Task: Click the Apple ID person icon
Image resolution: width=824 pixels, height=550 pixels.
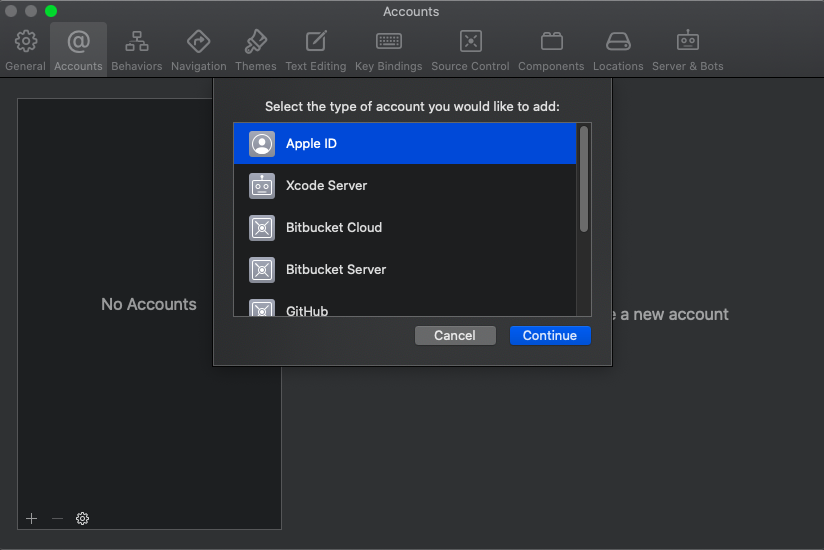Action: point(262,144)
